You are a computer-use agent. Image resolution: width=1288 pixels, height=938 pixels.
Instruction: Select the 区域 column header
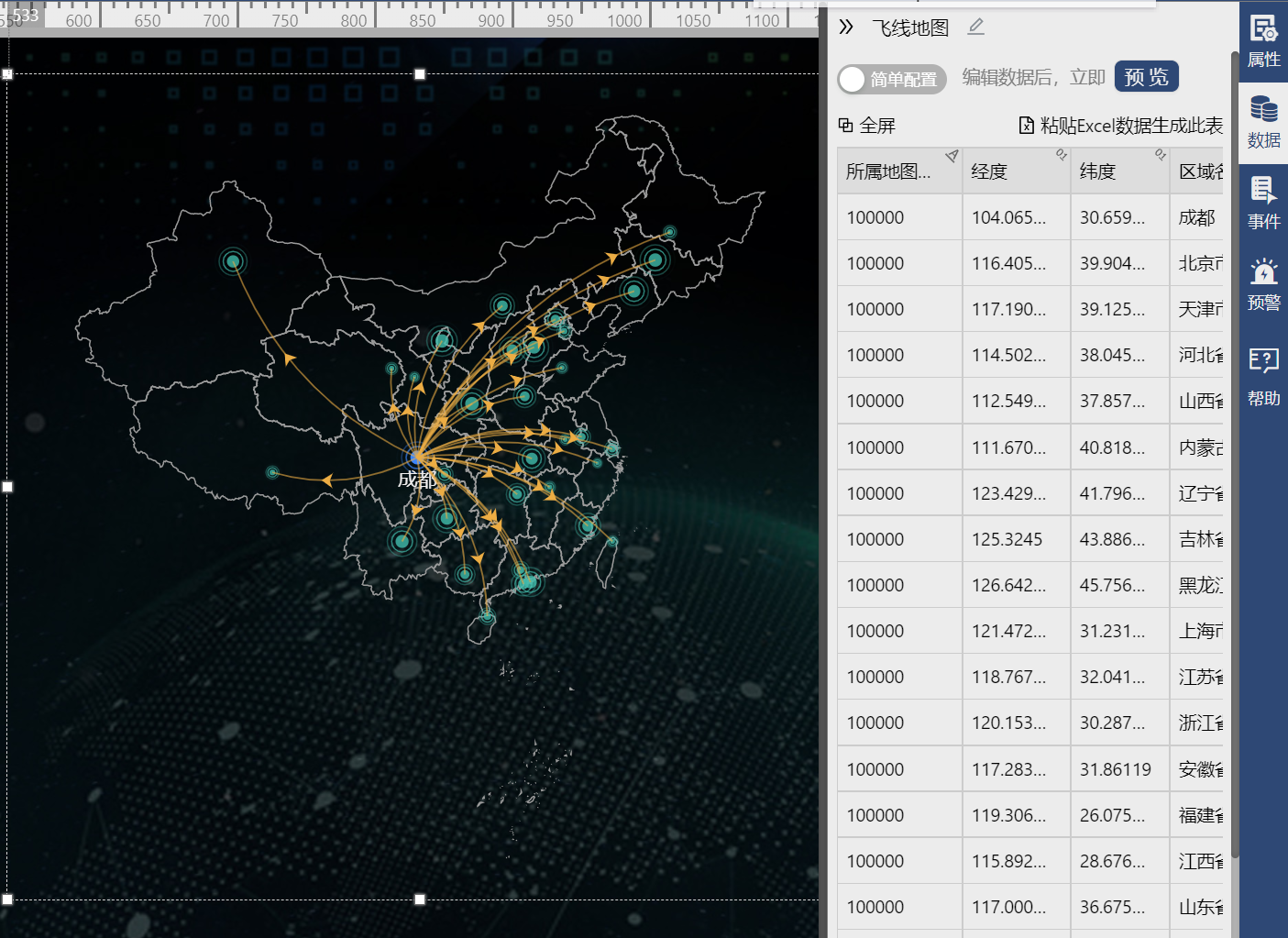pos(1197,171)
